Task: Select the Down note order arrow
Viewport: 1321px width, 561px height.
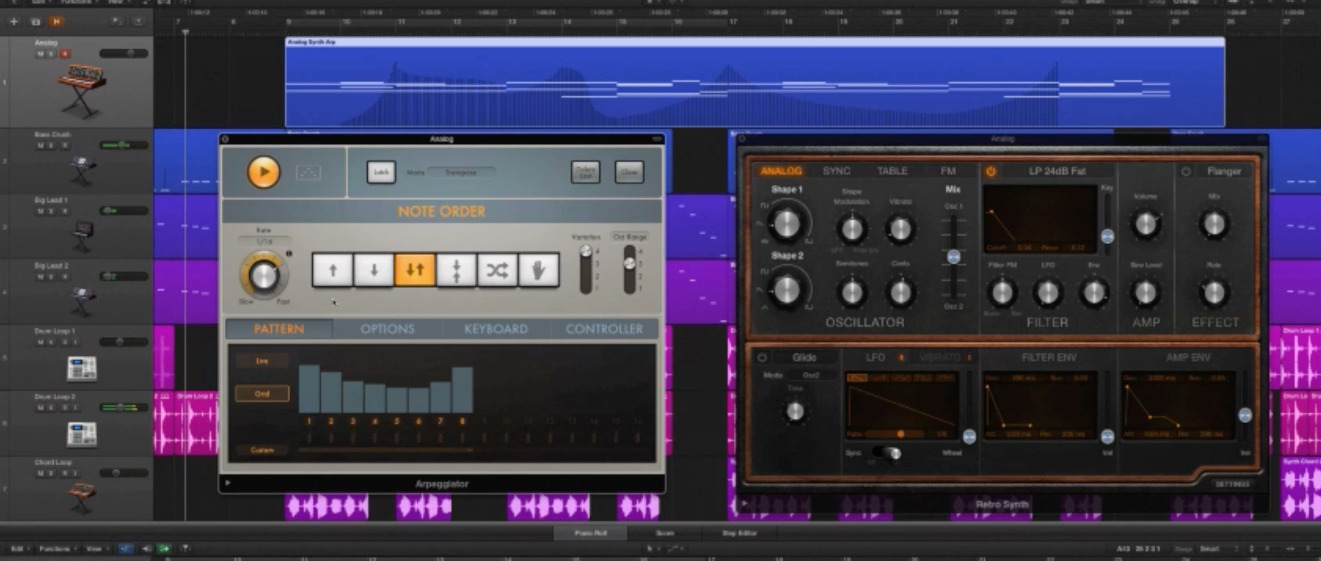Action: point(373,270)
